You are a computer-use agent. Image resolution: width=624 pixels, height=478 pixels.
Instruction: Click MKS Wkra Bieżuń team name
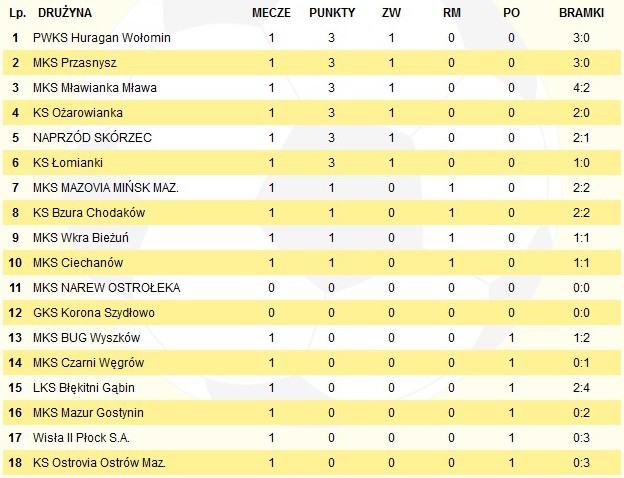click(81, 238)
